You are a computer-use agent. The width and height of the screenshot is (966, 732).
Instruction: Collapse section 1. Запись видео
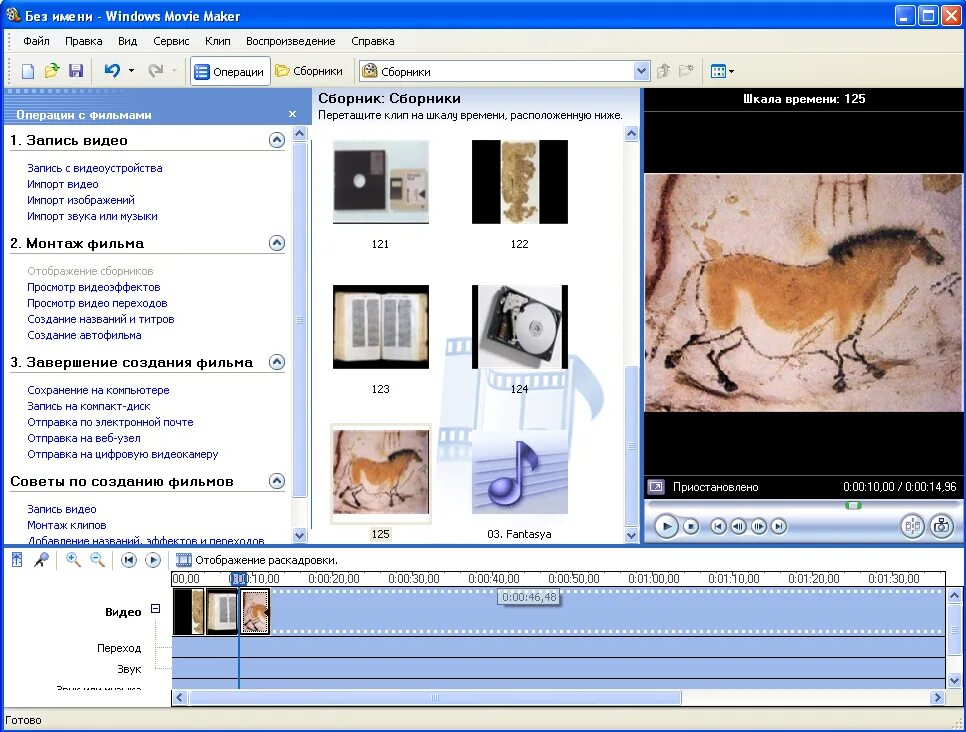point(277,140)
